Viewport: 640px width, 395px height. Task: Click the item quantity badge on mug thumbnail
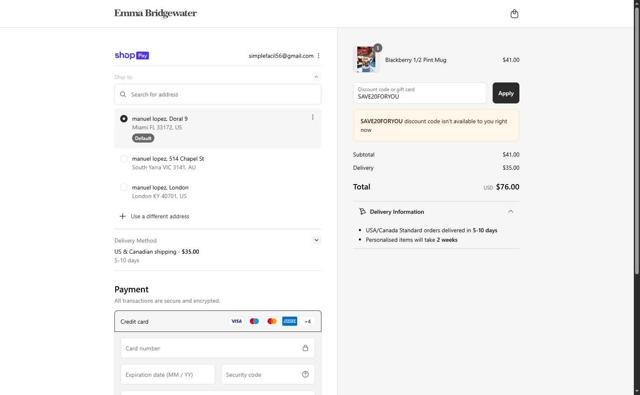(378, 48)
